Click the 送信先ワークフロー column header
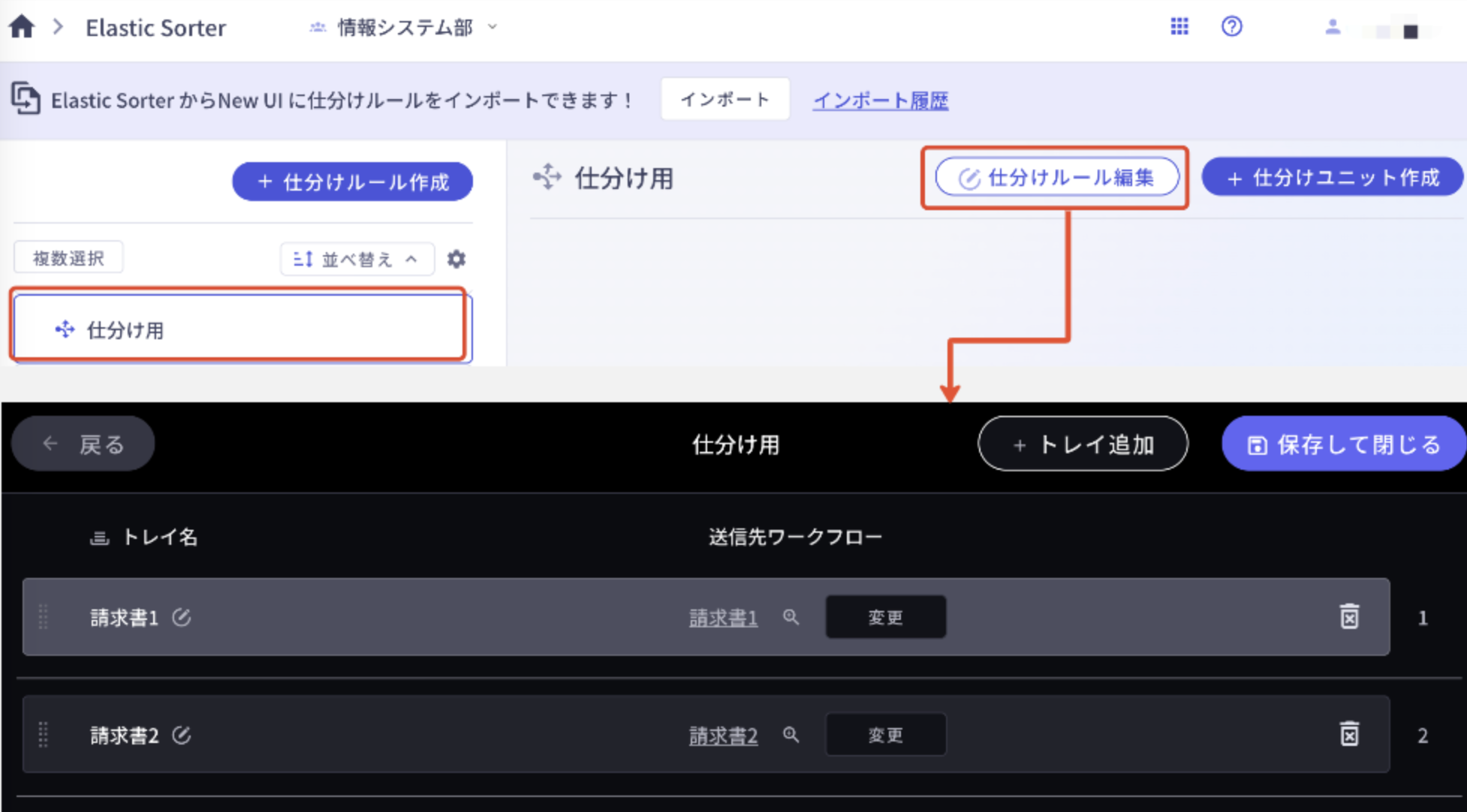1467x812 pixels. 795,537
